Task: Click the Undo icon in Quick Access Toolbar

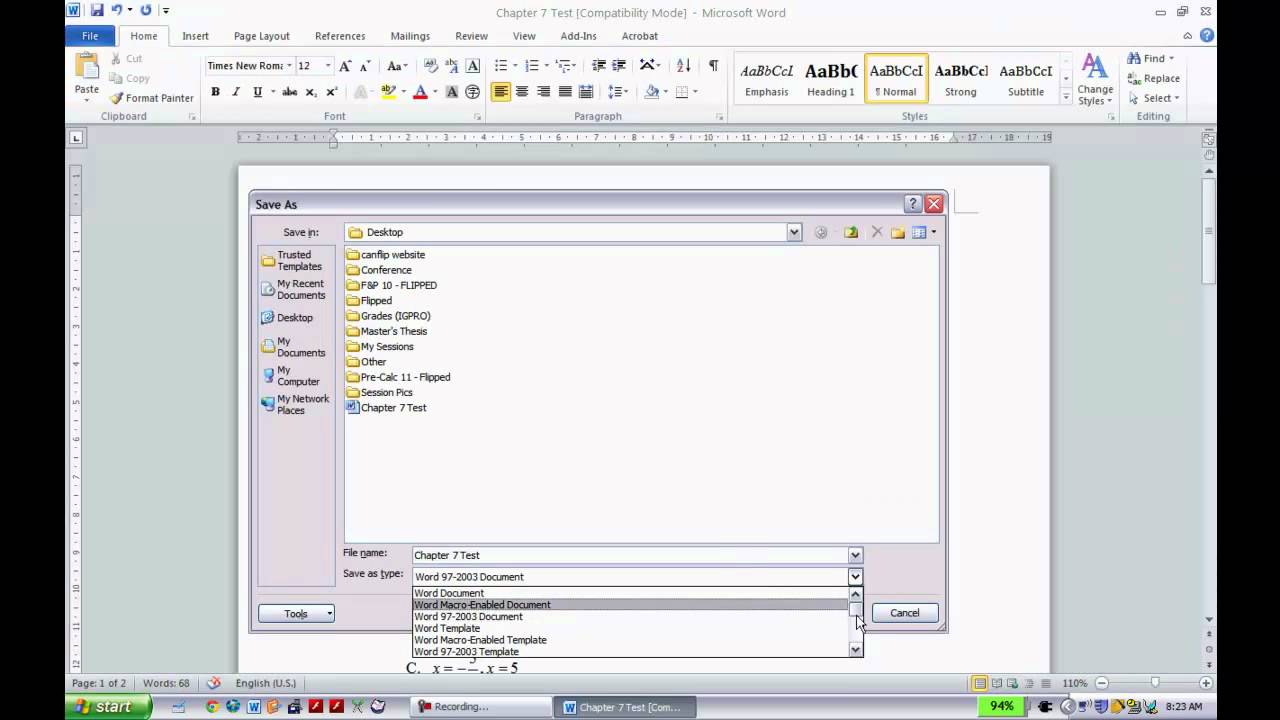Action: (x=117, y=11)
